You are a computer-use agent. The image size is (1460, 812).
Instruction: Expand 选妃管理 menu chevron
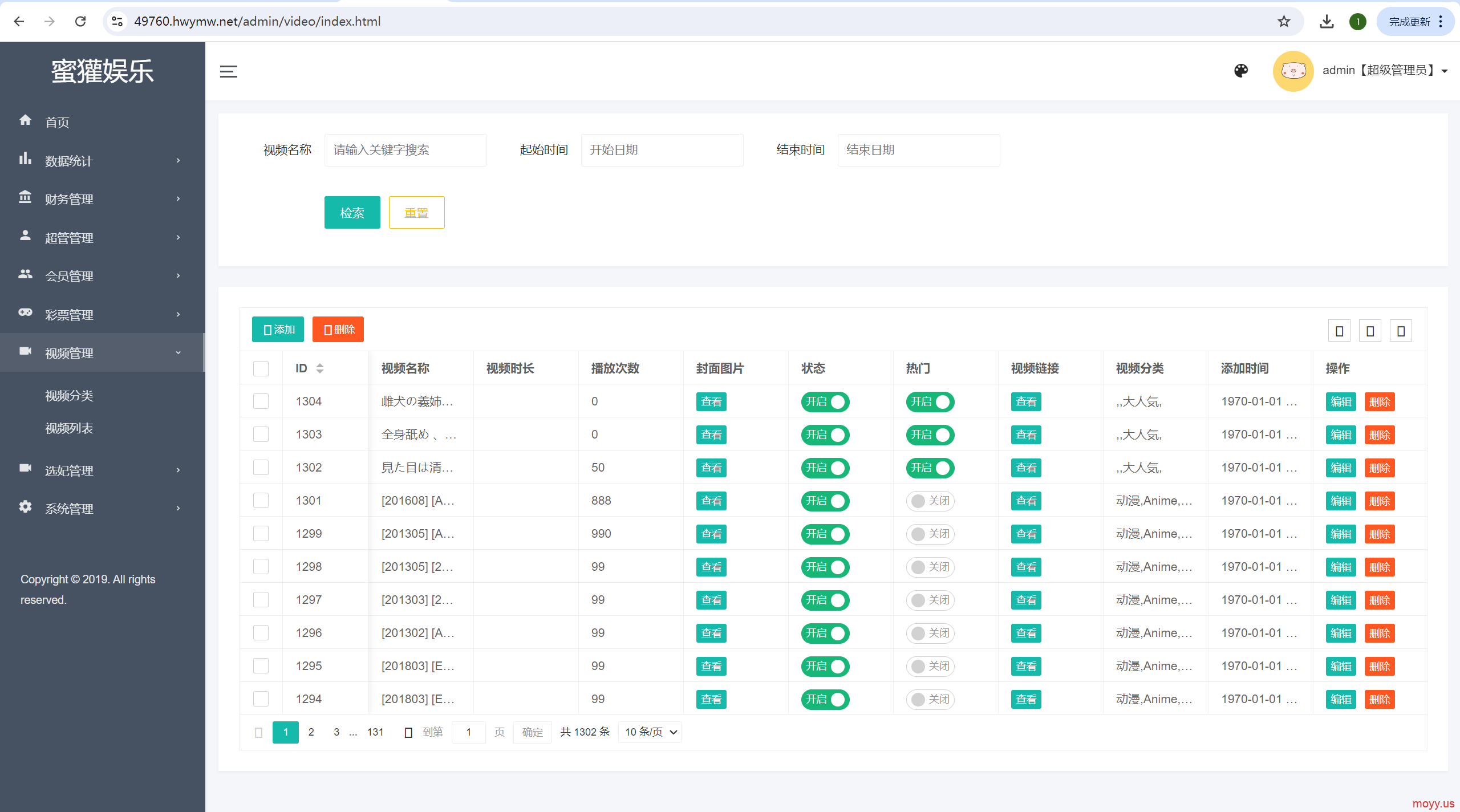(x=179, y=470)
